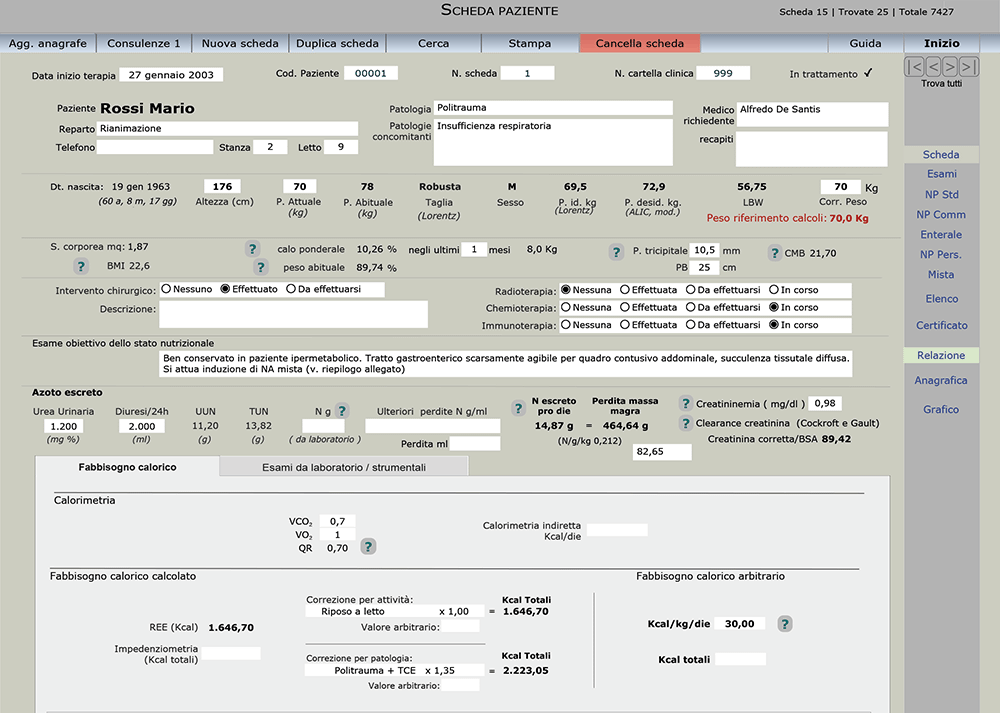Open the Esami da laboratorio / strumentali tab
Viewport: 1000px width, 713px height.
(344, 467)
